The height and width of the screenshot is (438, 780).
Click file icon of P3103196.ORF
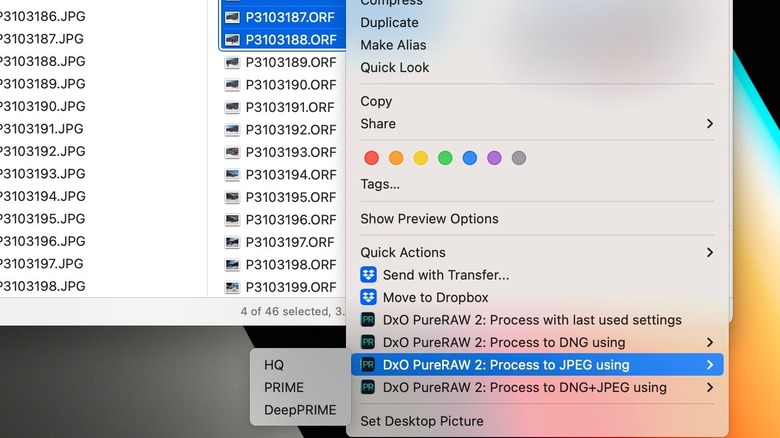pos(232,219)
